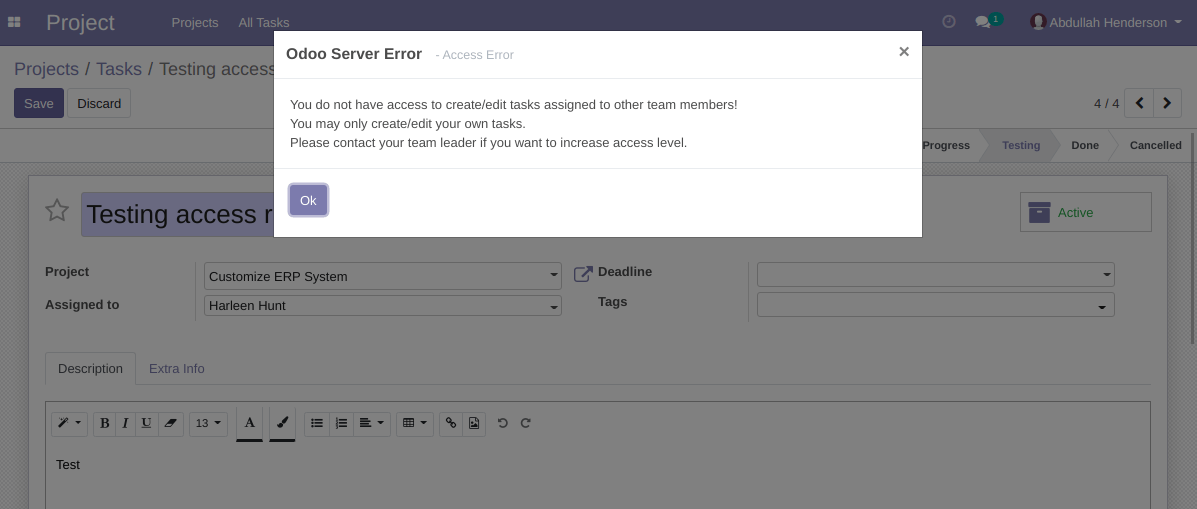Open the font size 13 dropdown
This screenshot has height=509, width=1197.
[209, 423]
